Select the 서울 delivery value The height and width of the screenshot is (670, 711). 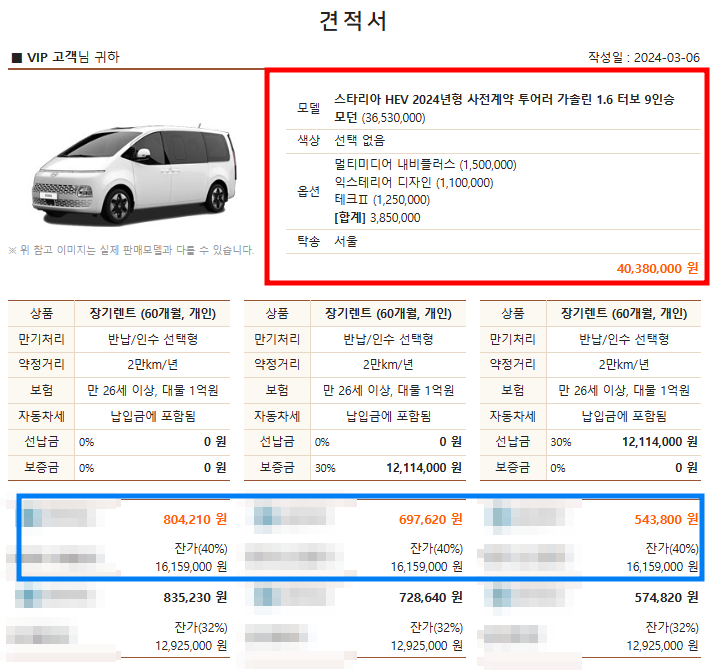(x=346, y=241)
